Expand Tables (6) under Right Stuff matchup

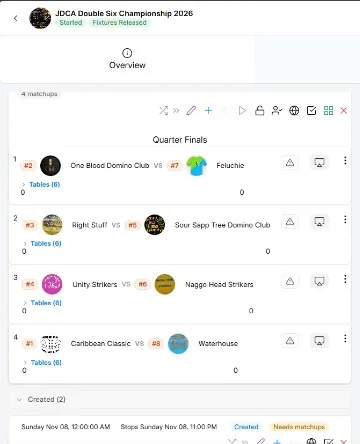(x=46, y=244)
